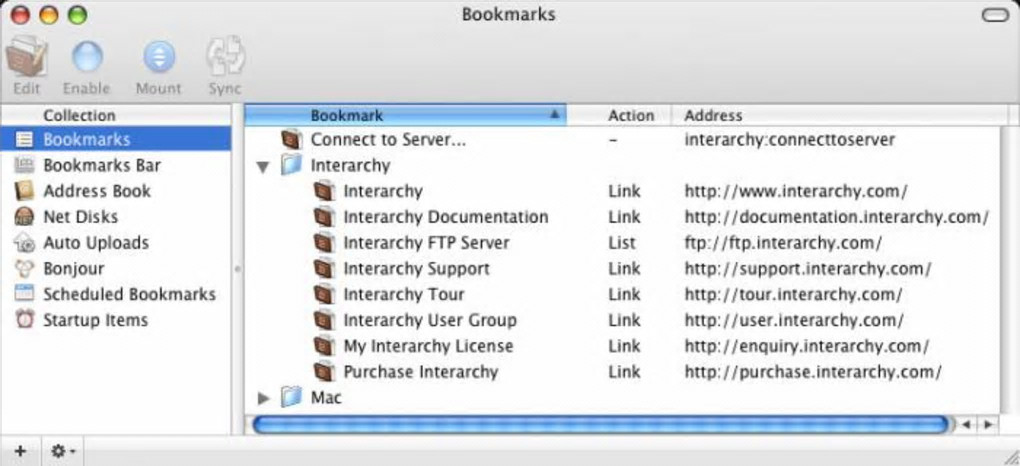Click the Mount toolbar icon
The image size is (1020, 466).
[159, 58]
